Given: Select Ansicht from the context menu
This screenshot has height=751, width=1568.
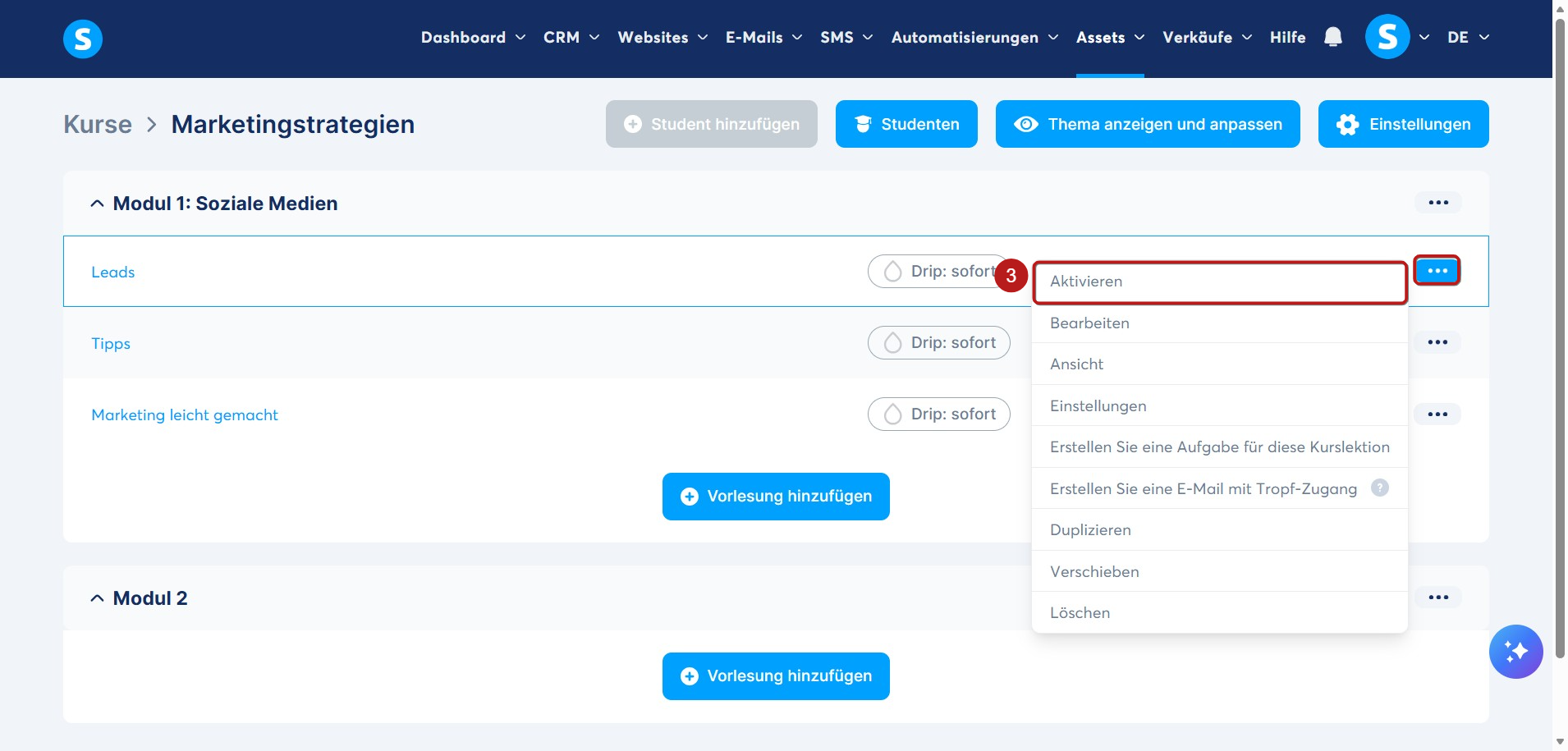Looking at the screenshot, I should 1220,364.
